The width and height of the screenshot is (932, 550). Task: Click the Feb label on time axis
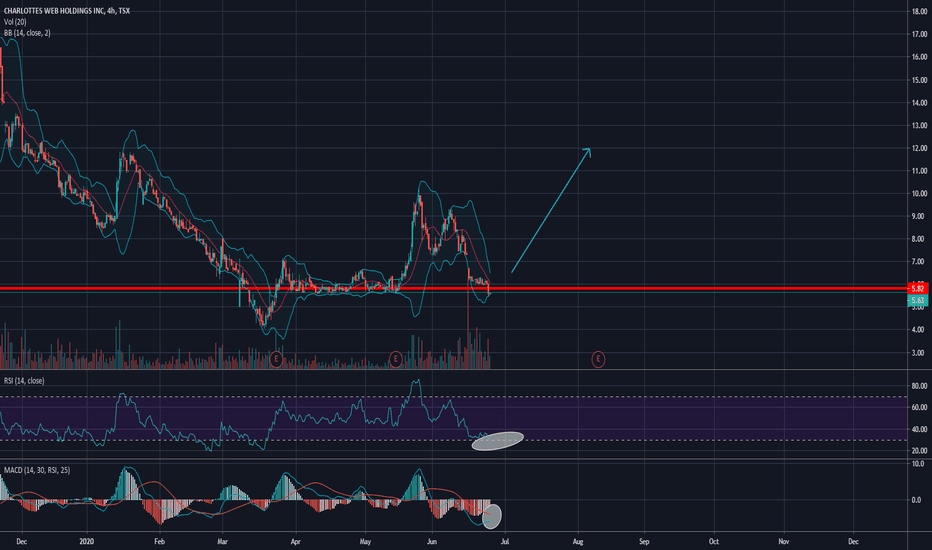[x=159, y=542]
